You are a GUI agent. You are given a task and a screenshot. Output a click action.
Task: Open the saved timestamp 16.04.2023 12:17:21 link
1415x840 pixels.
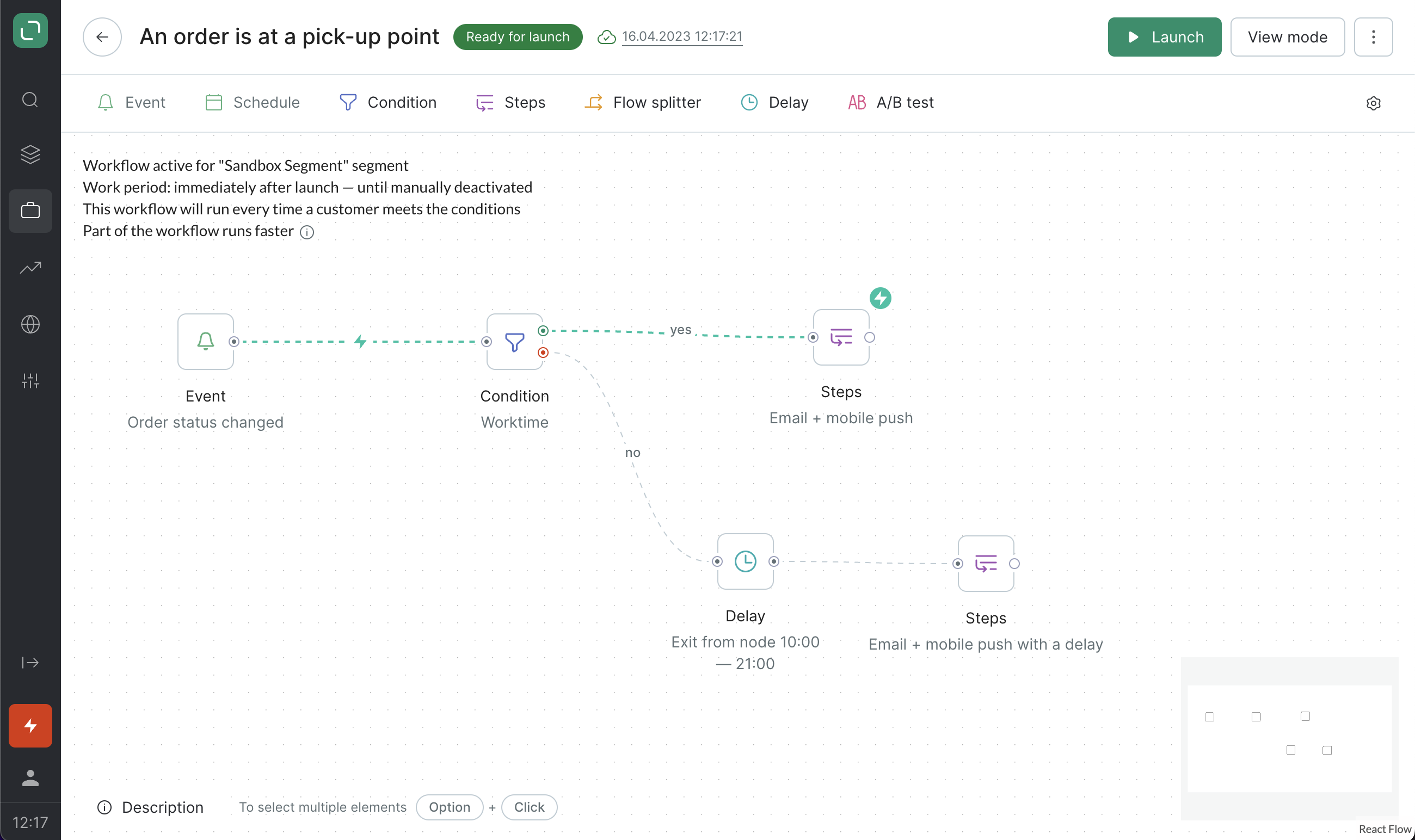682,36
